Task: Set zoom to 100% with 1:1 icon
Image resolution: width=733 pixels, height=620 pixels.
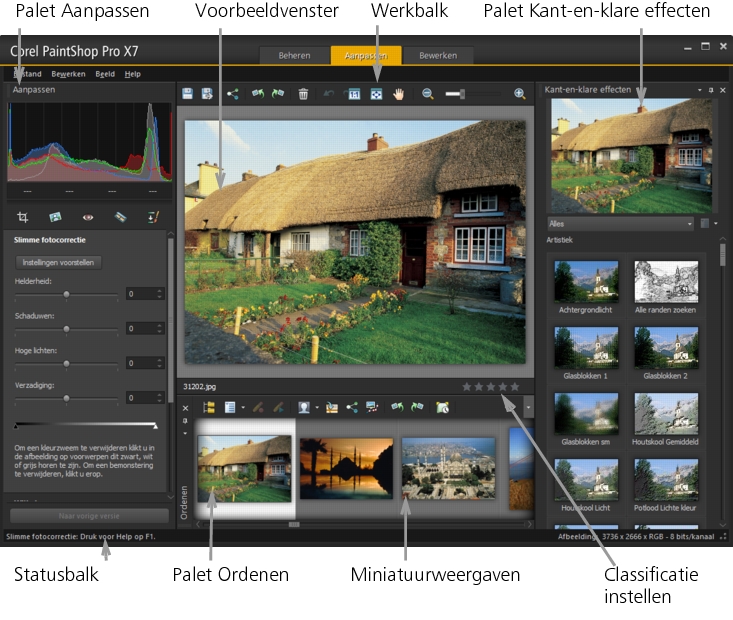Action: tap(354, 94)
